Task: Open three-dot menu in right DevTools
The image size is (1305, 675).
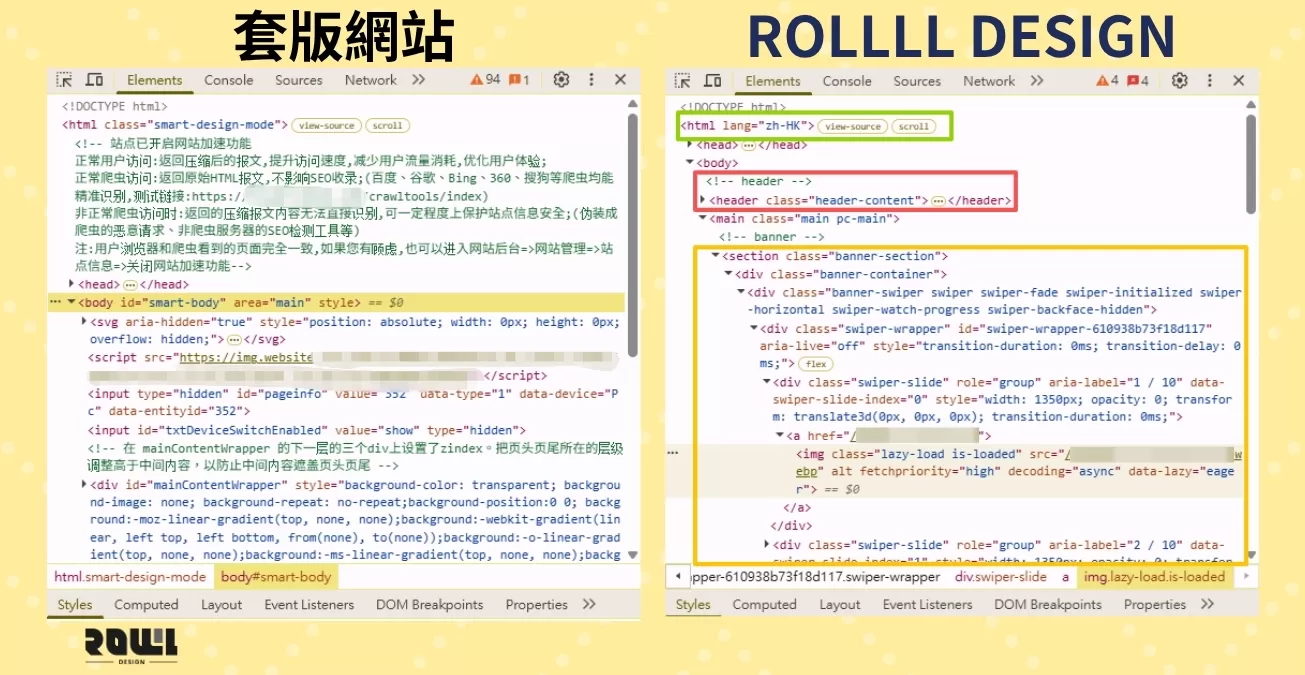Action: [x=1210, y=81]
